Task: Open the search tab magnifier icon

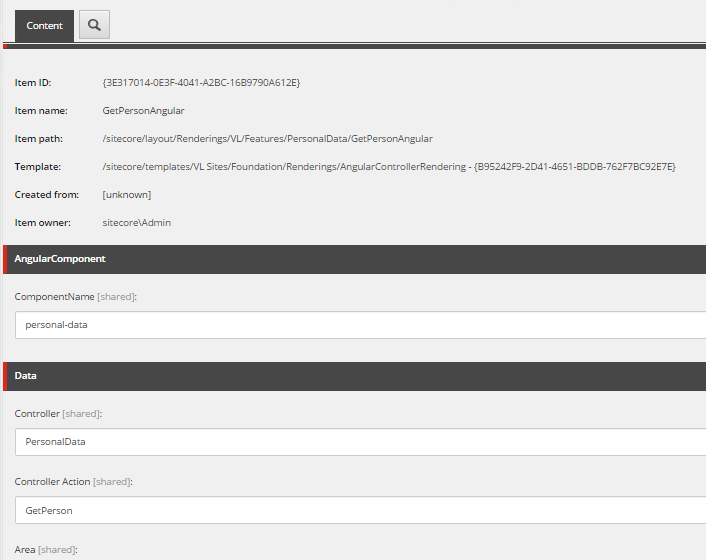Action: click(94, 25)
